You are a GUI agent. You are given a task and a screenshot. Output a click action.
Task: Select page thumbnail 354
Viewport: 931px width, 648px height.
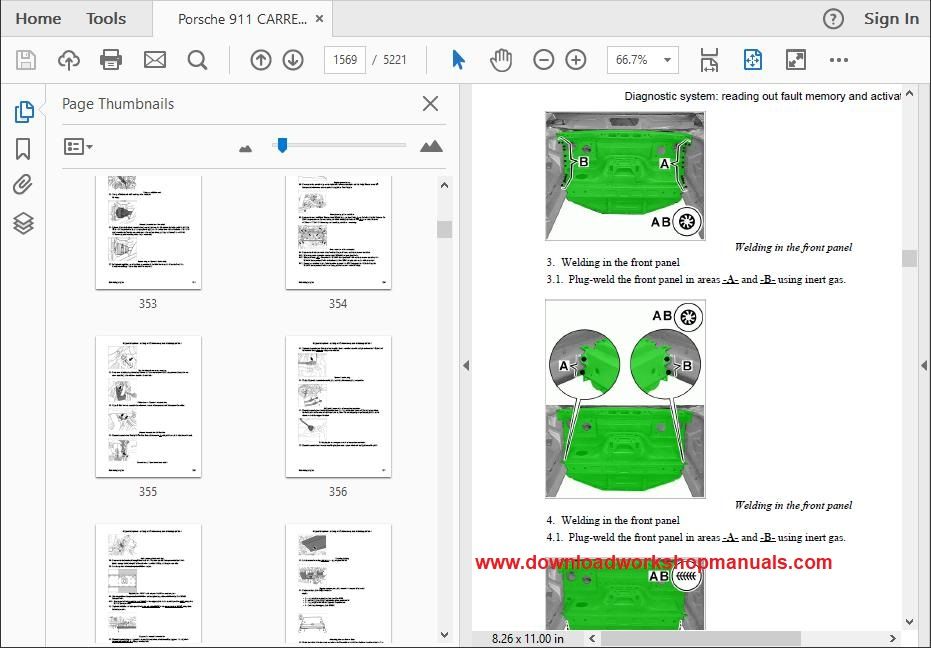tap(338, 232)
